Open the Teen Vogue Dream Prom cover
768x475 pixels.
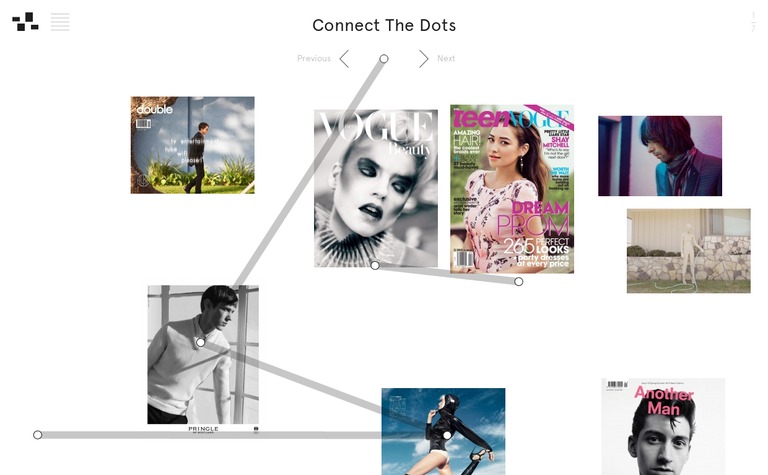(512, 189)
